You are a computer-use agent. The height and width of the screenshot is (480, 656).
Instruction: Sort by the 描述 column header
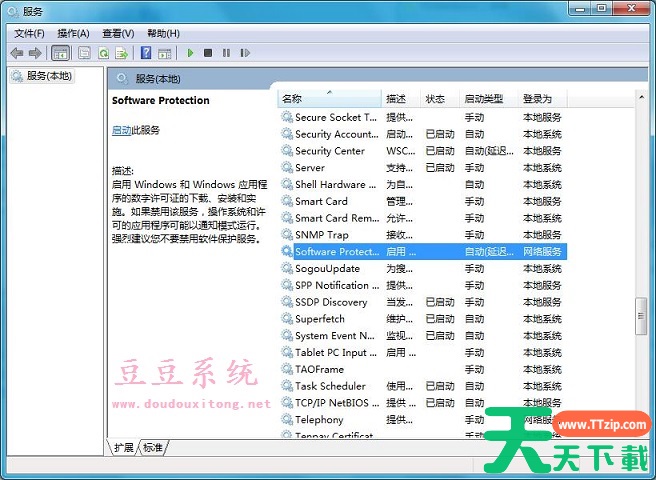(400, 99)
